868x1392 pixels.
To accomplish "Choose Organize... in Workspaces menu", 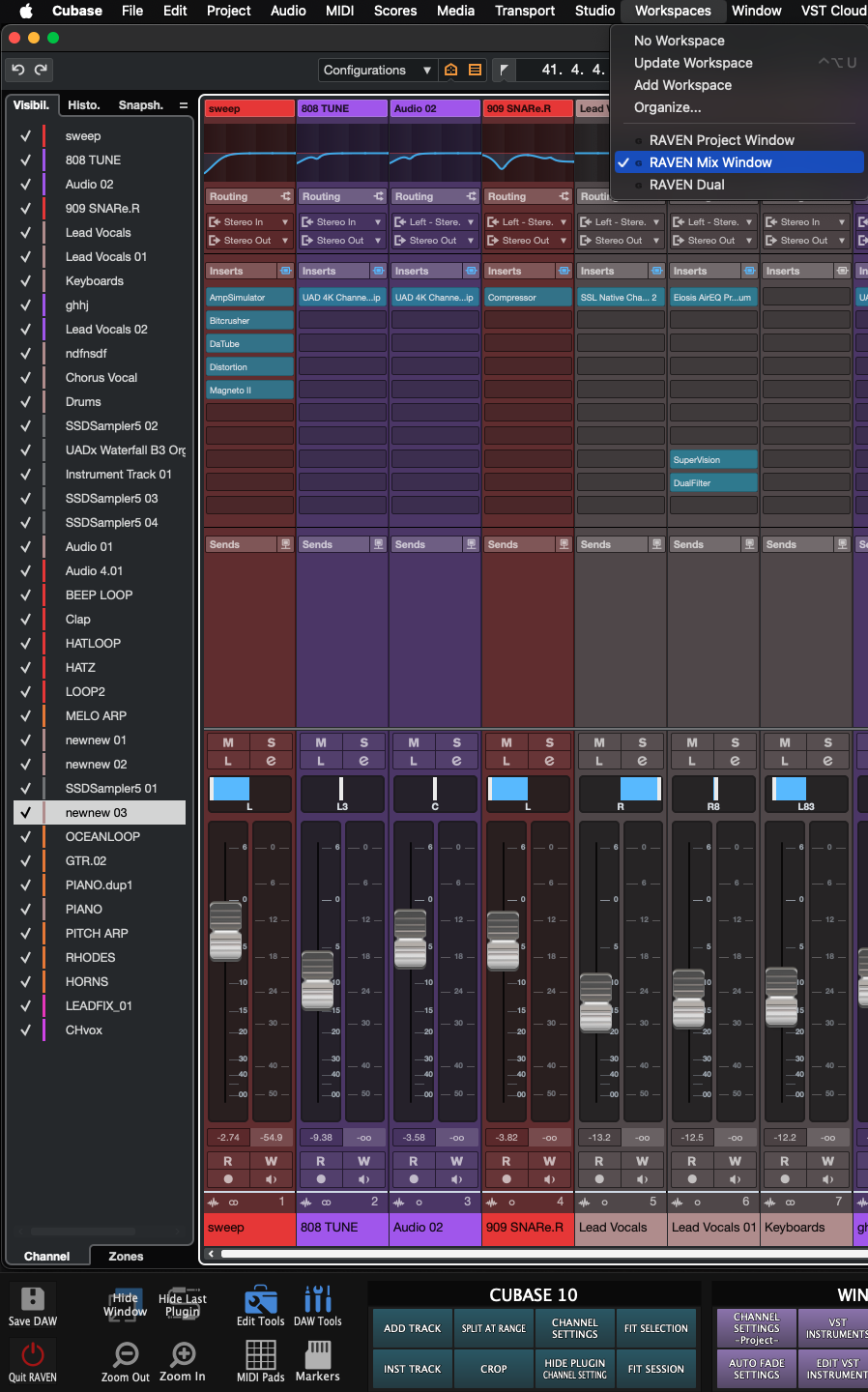I will click(667, 107).
